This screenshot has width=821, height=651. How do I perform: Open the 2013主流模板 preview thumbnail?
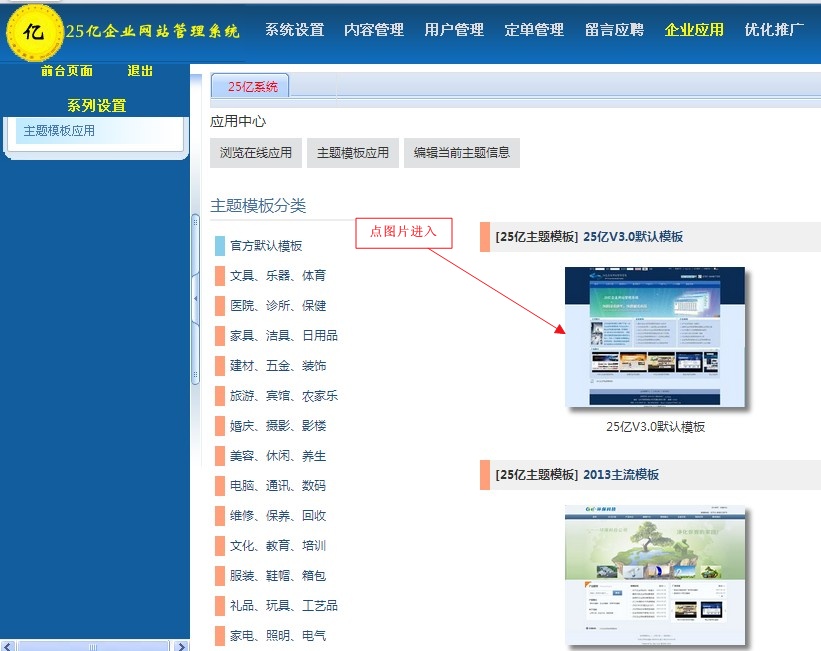click(x=654, y=575)
